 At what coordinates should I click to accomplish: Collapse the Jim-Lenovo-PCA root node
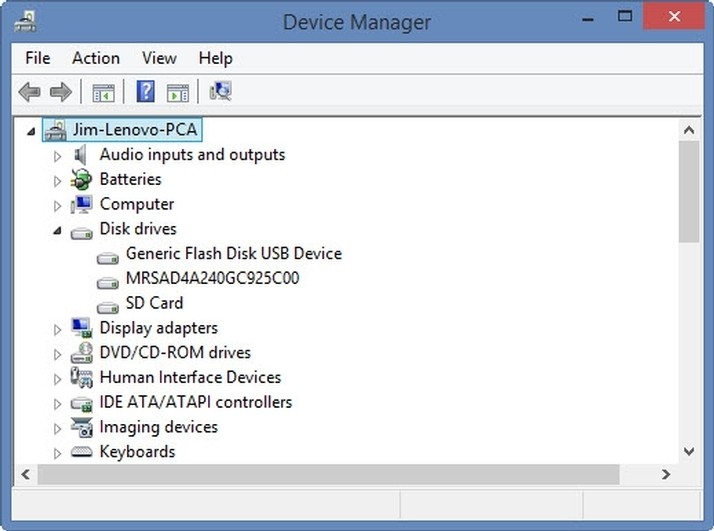pyautogui.click(x=31, y=132)
